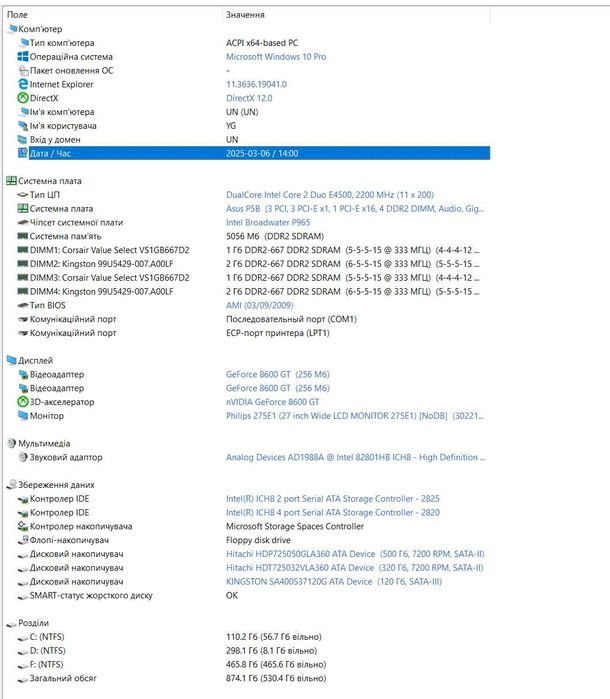Click the Windows logo icon beside Операційна система
Image resolution: width=610 pixels, height=699 pixels.
click(x=23, y=57)
